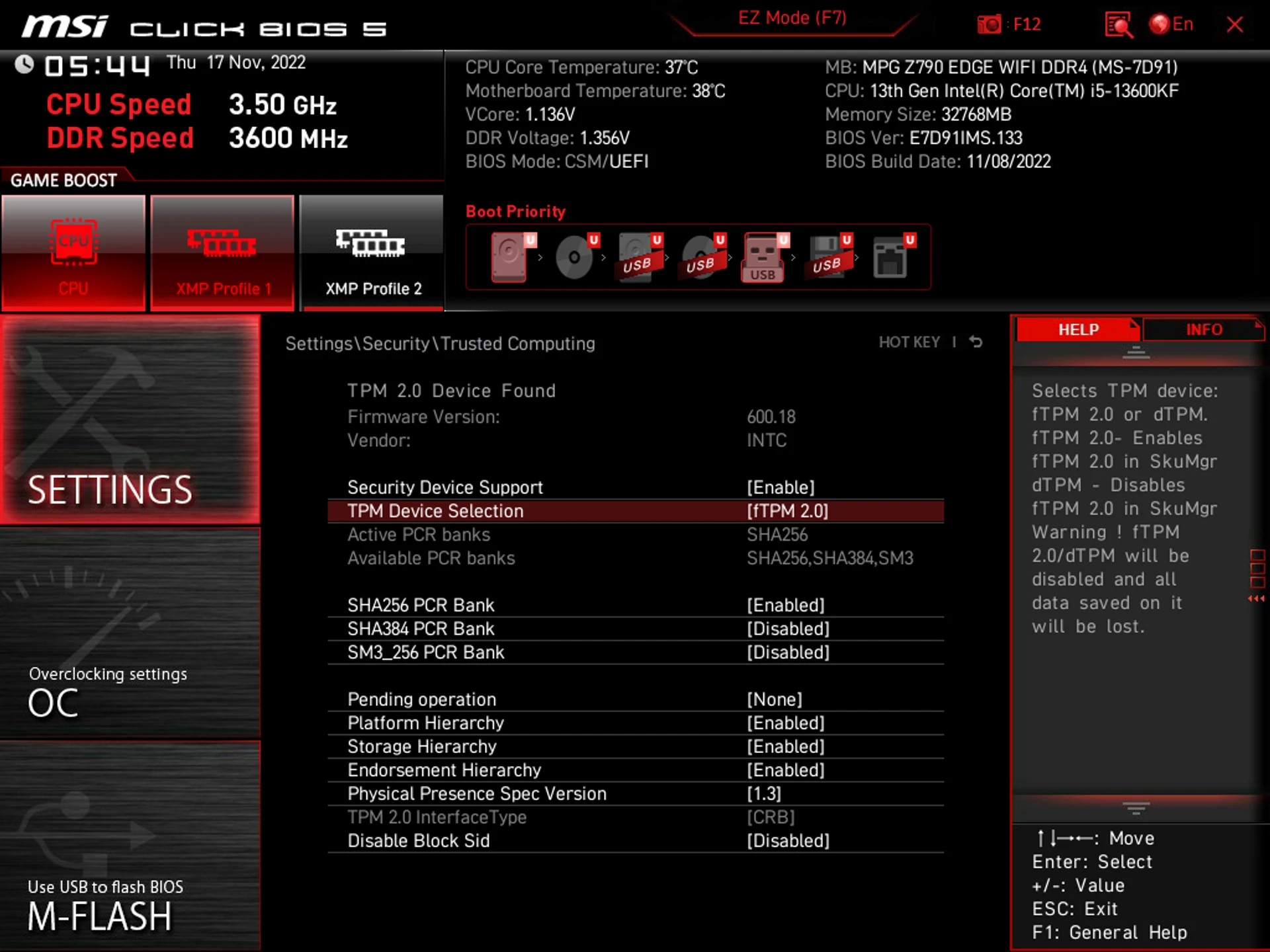Enable XMP Profile 2

[x=372, y=253]
